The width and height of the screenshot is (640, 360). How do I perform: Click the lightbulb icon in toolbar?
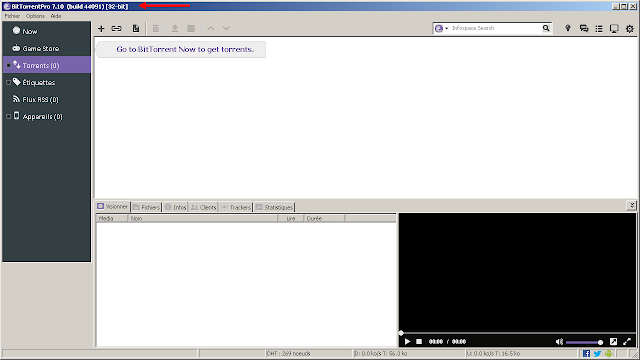[567, 28]
